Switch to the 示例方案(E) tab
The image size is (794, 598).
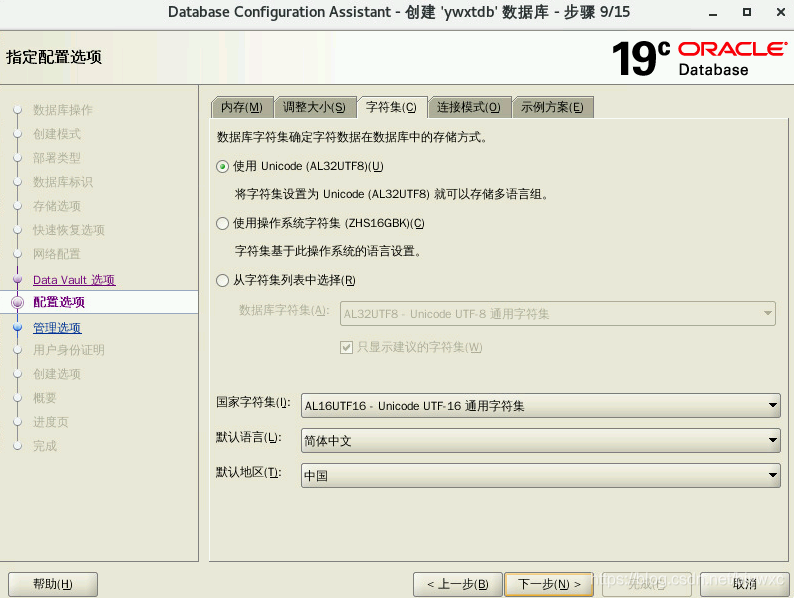[552, 107]
